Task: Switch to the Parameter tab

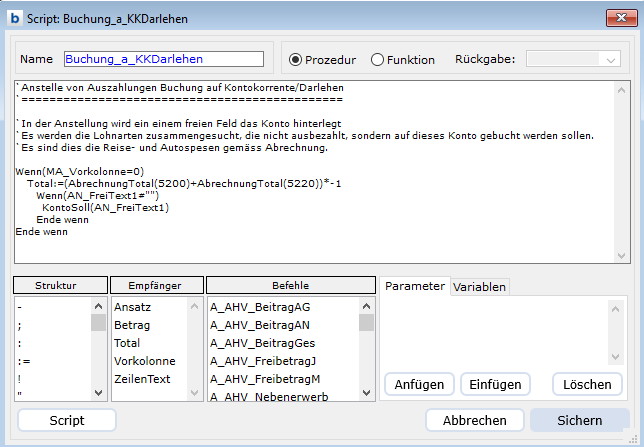Action: [x=414, y=286]
